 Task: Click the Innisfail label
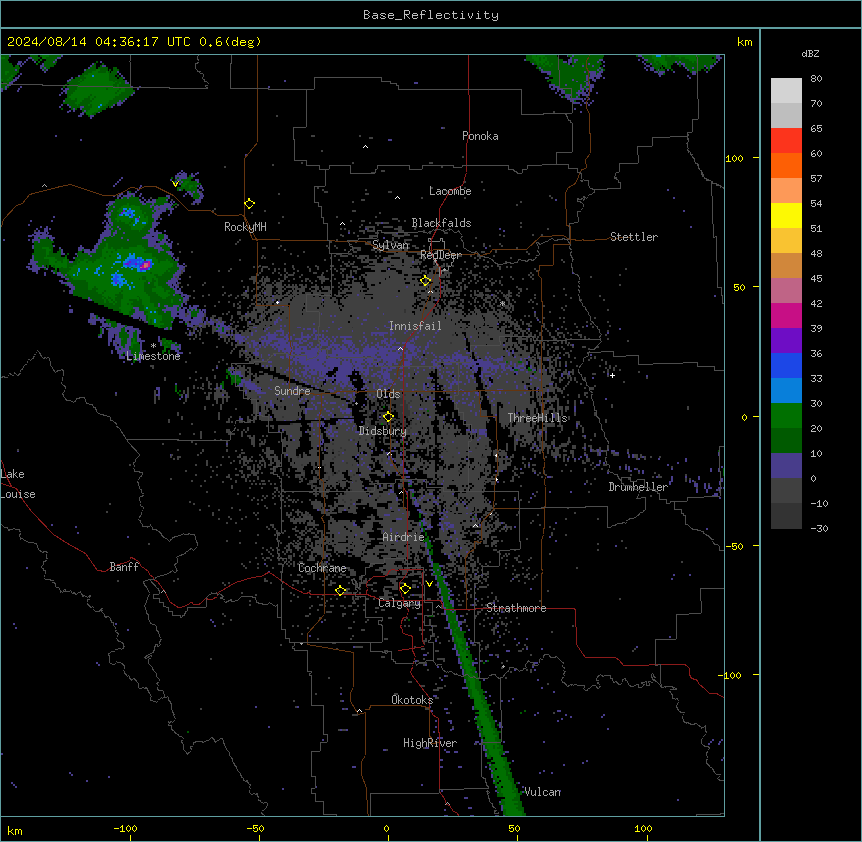click(x=415, y=326)
